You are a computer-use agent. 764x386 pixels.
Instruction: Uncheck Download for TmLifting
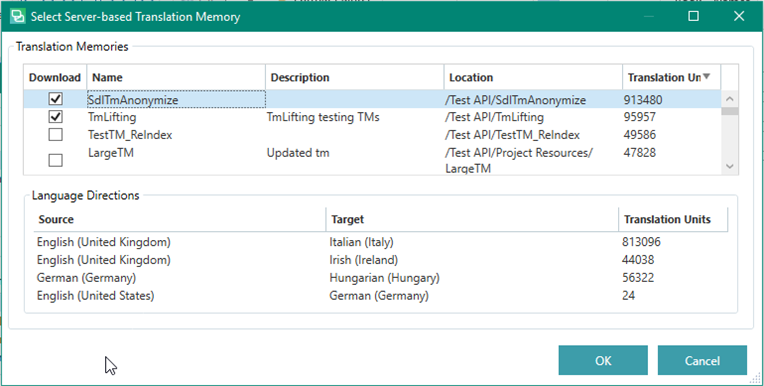click(x=56, y=117)
